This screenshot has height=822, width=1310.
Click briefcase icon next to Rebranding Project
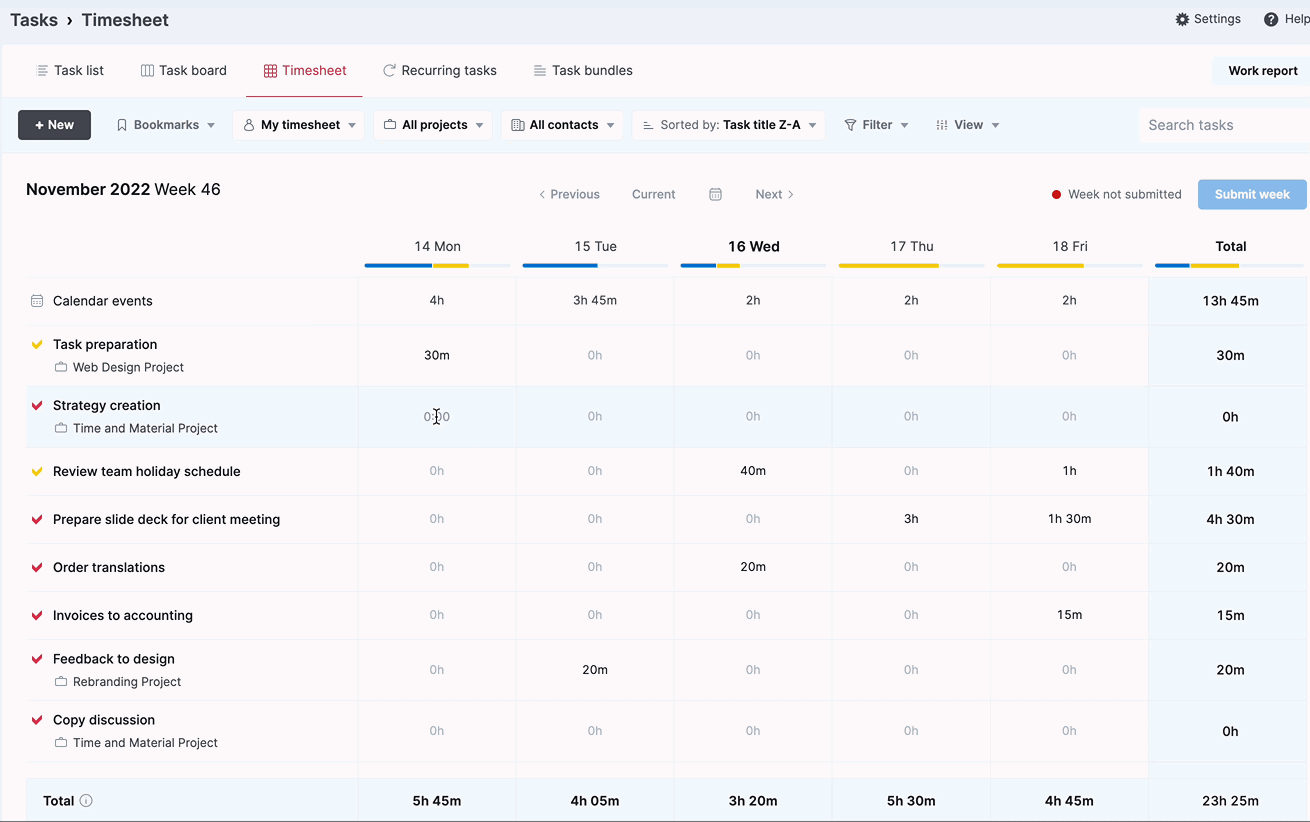(61, 682)
